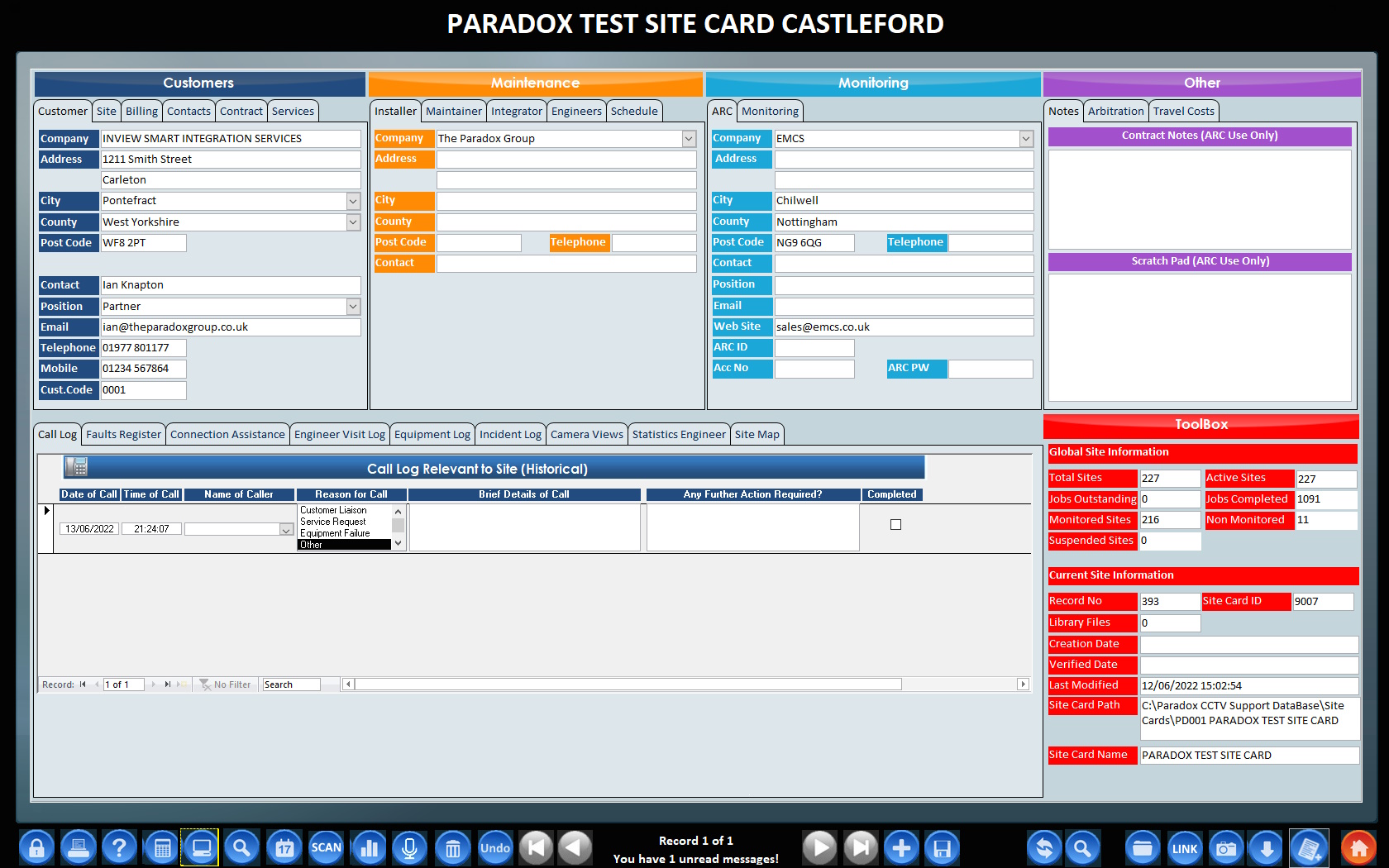Click the Contract Notes text area
The image size is (1389, 868).
point(1200,199)
